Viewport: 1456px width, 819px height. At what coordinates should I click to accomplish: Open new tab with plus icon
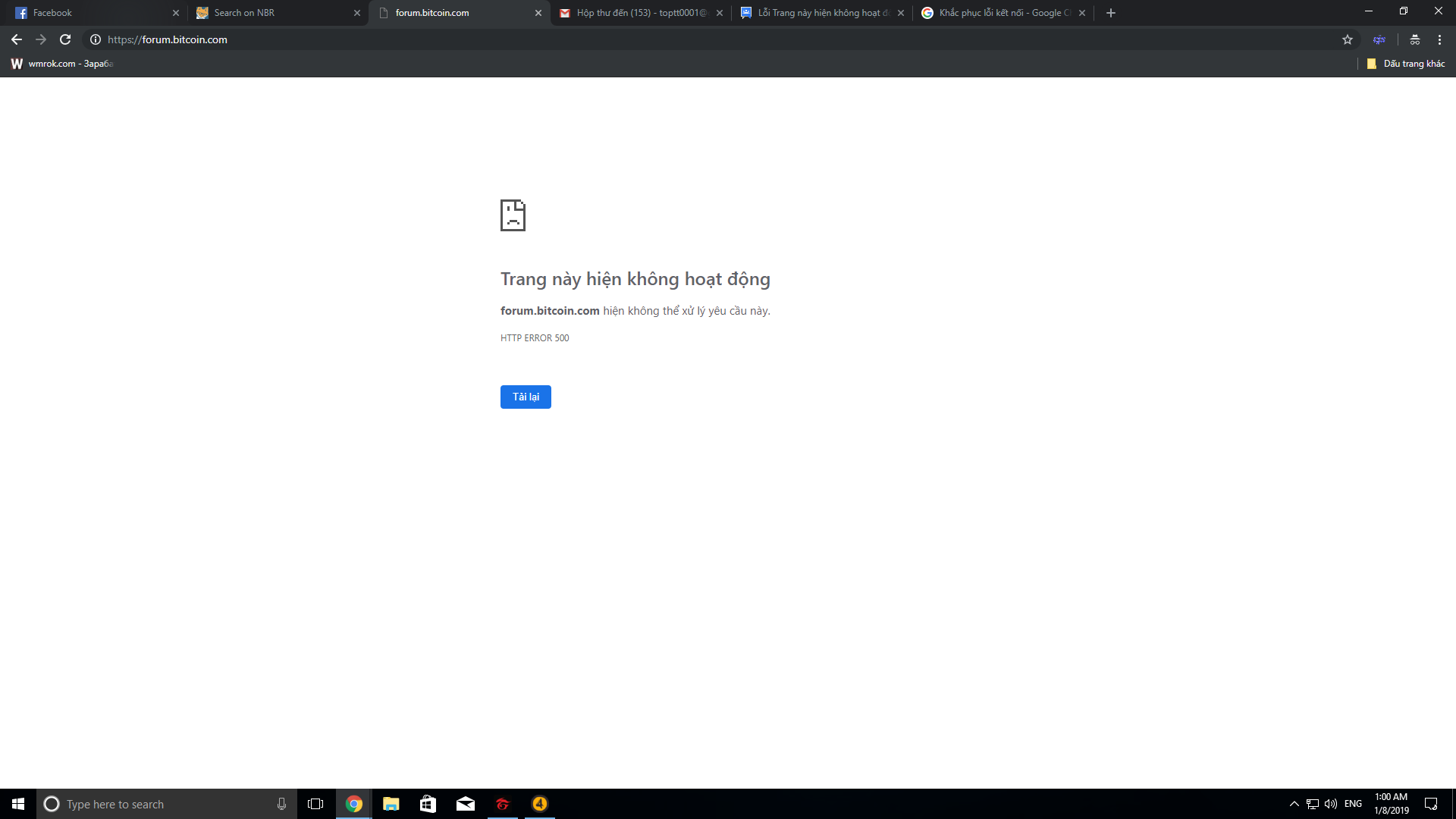tap(1111, 13)
